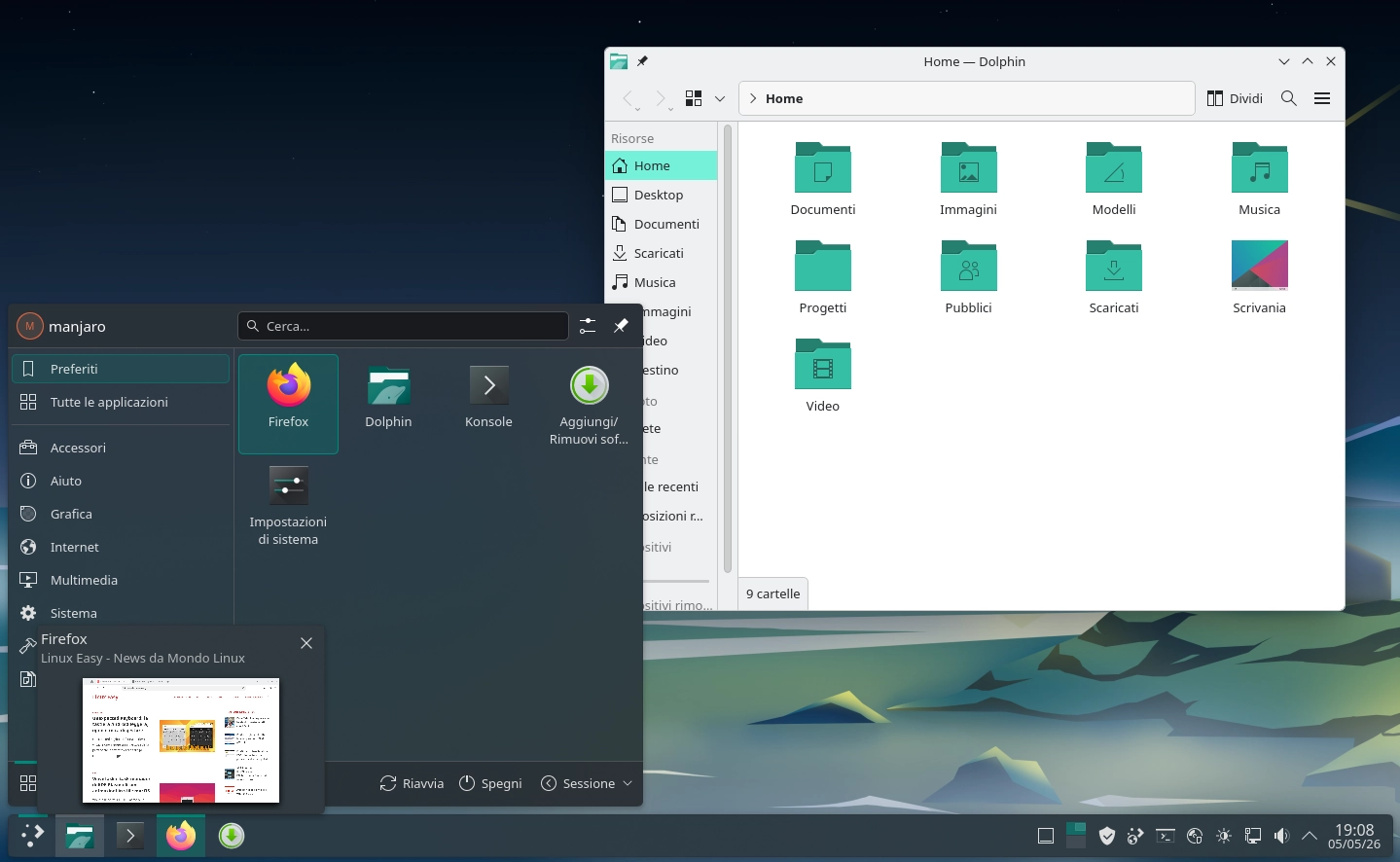1400x862 pixels.
Task: Open Tutte le applicazioni category
Action: 121,402
